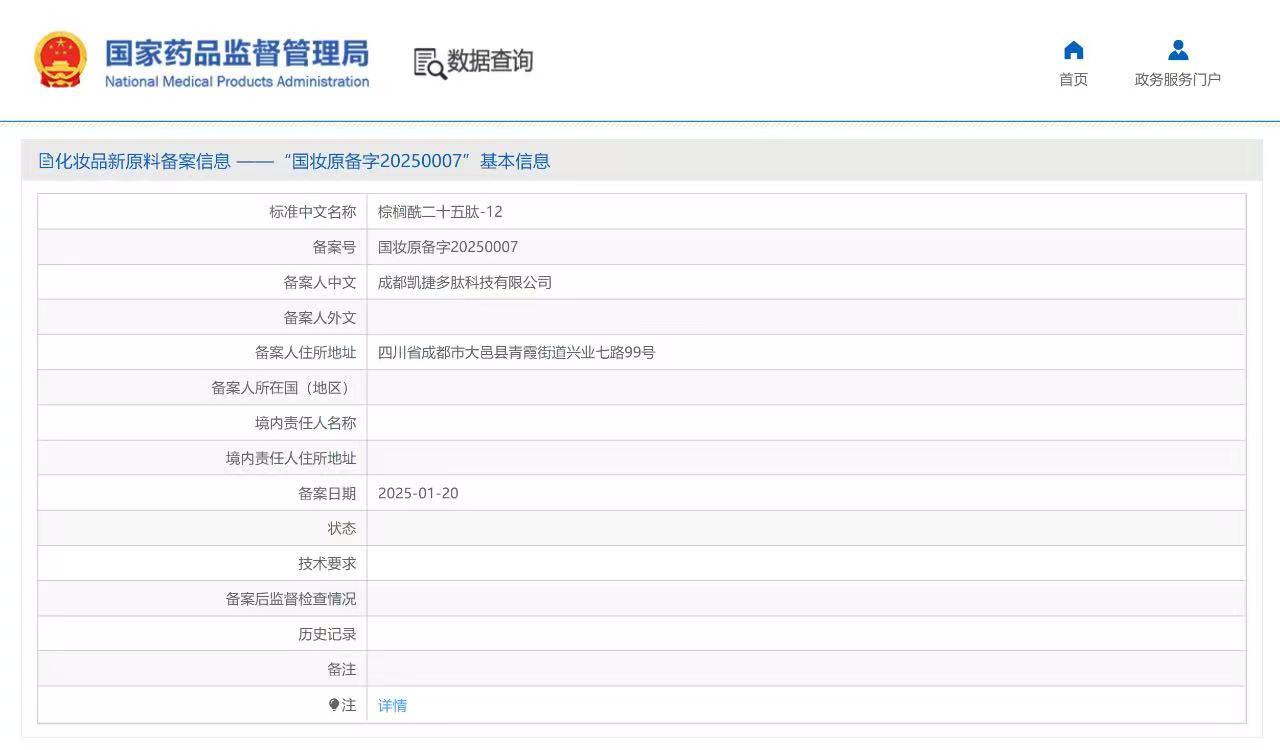Image resolution: width=1280 pixels, height=750 pixels.
Task: Click the ingredient name 棕榈酰二十五肽-12
Action: click(440, 212)
